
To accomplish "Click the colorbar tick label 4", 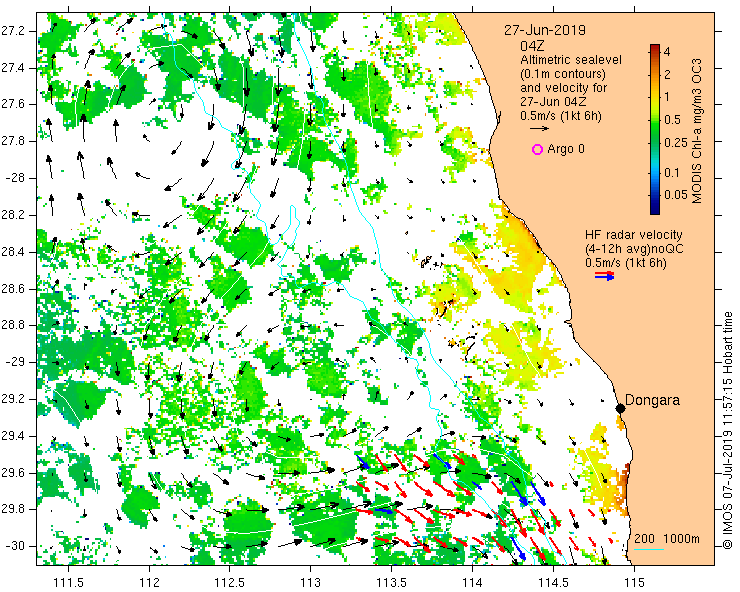I will 667,51.
